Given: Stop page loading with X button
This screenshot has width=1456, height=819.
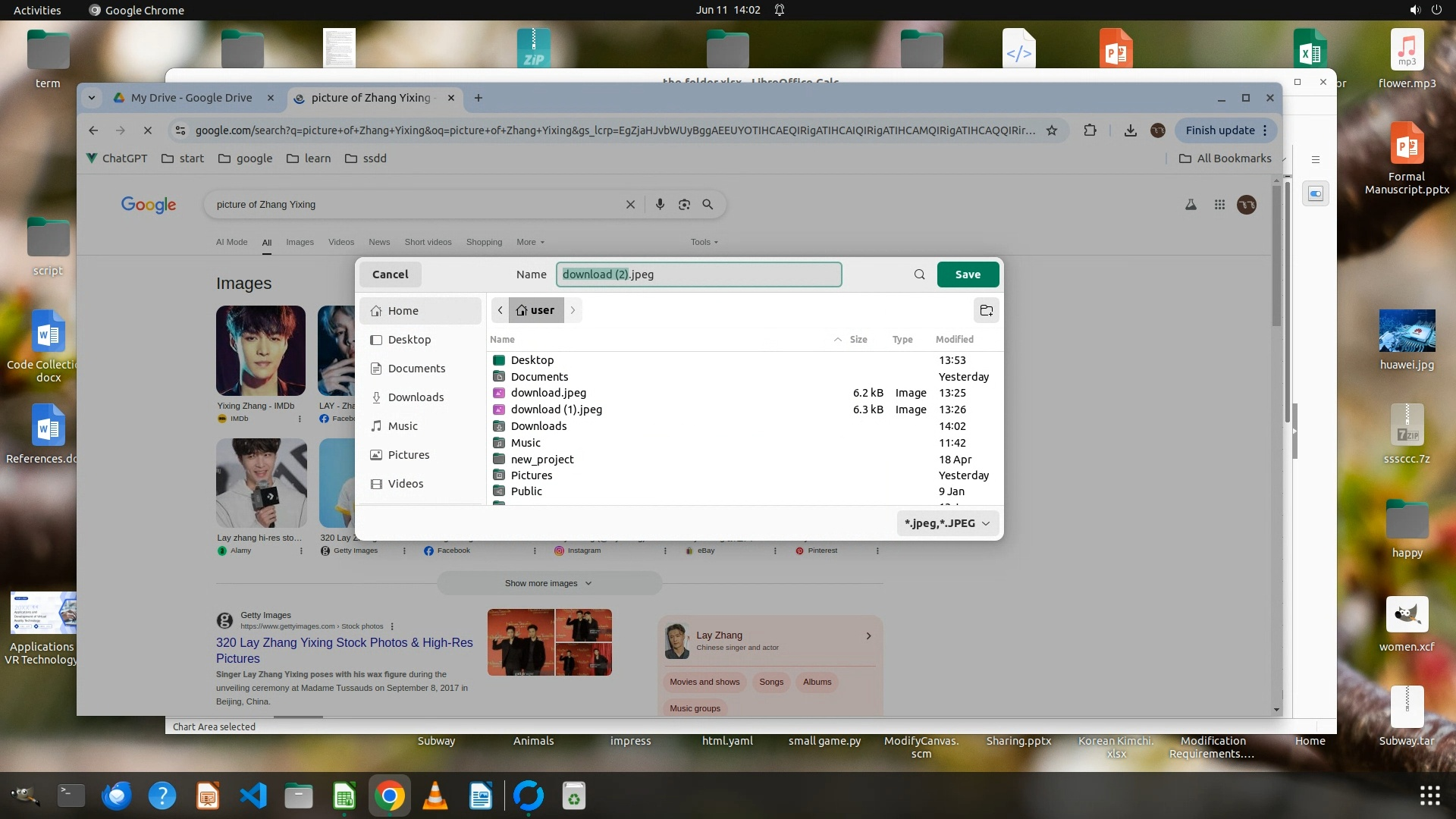Looking at the screenshot, I should (x=148, y=130).
